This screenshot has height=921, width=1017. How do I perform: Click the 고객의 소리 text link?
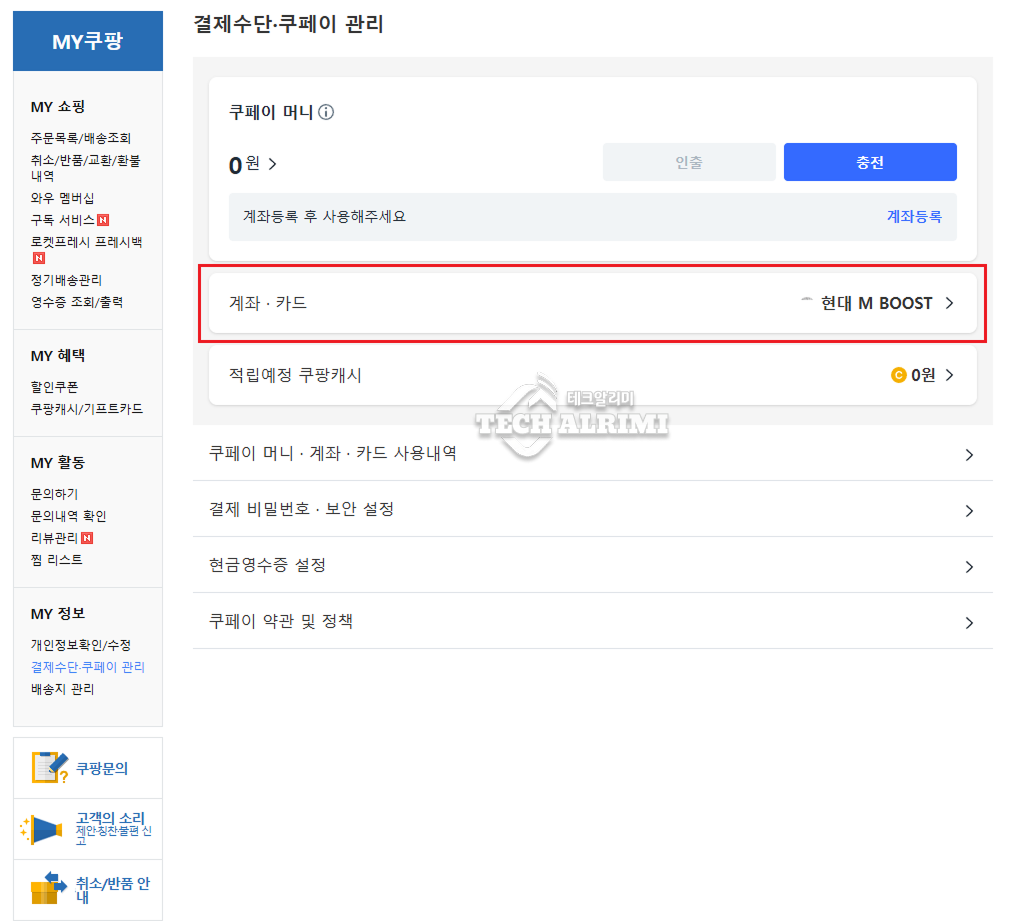[110, 818]
